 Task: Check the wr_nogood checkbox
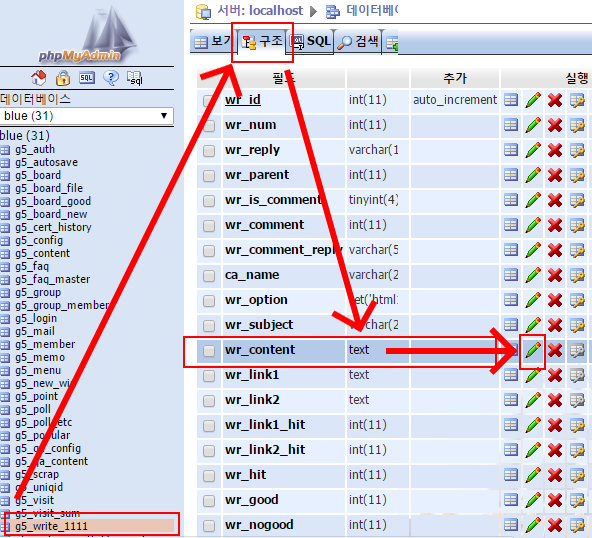[209, 526]
